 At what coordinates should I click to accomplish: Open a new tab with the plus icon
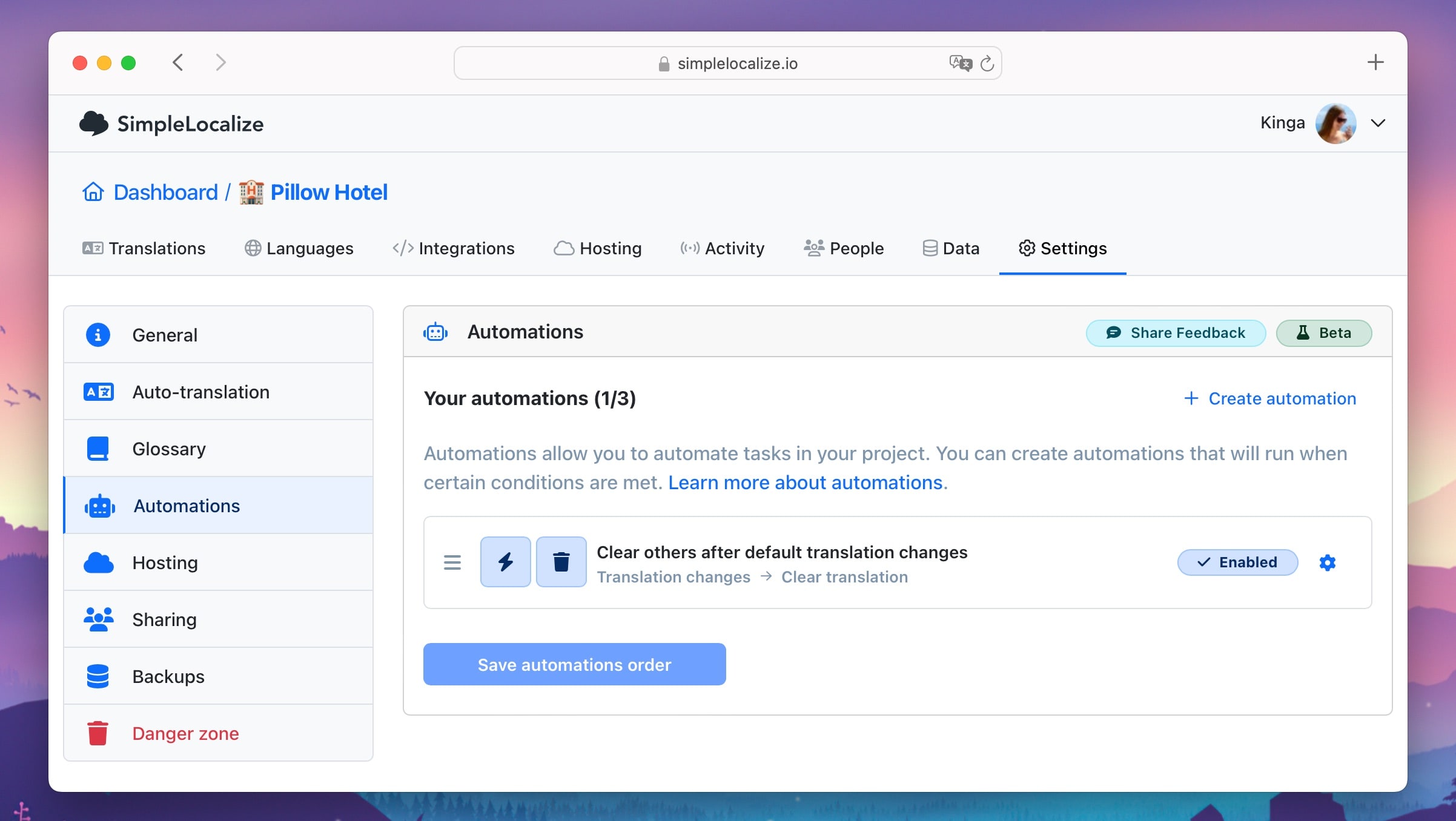(1375, 62)
